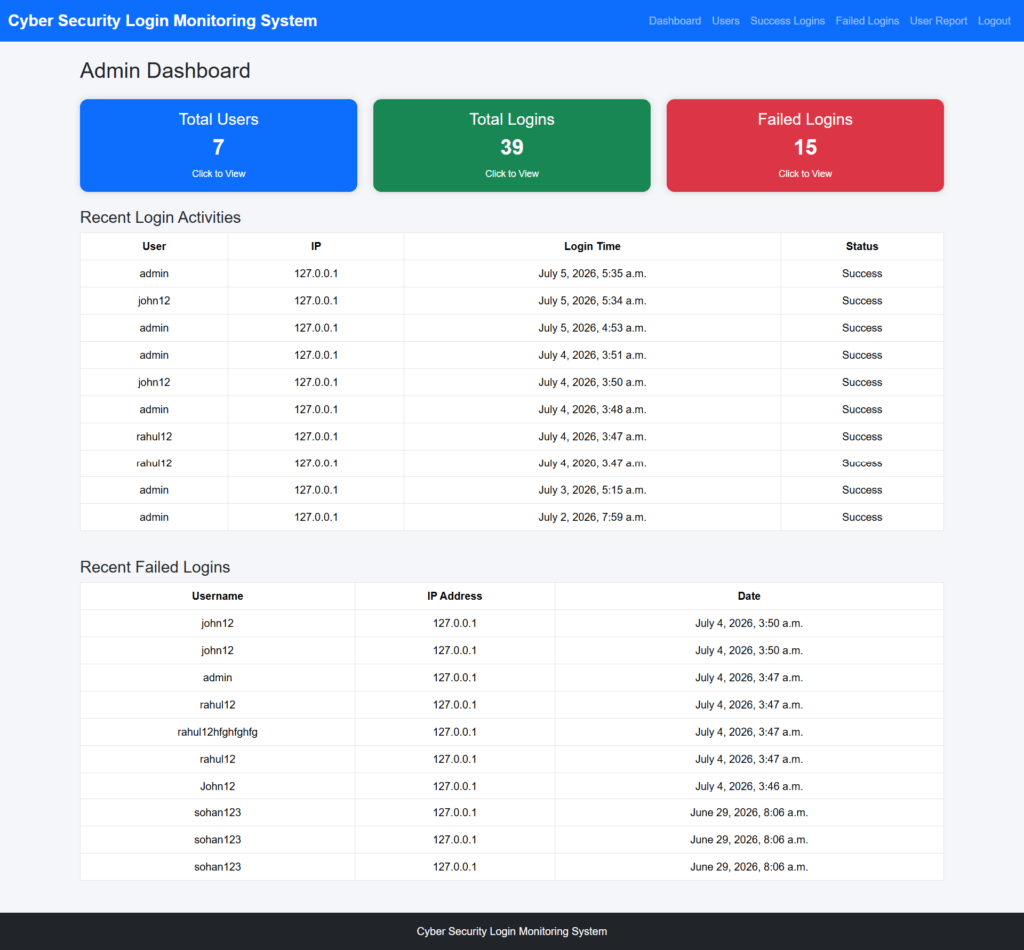Open Failed Logins in the navbar
Screen dimensions: 1024x950
point(867,21)
